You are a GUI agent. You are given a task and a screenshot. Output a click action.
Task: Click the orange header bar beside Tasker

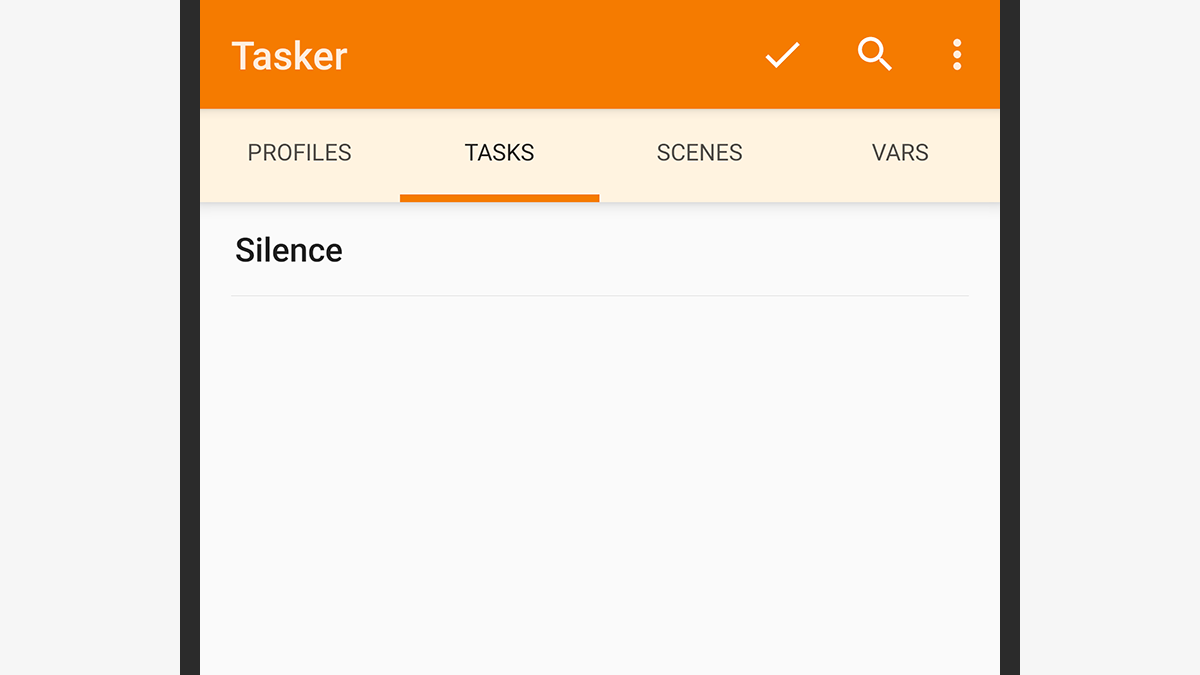coord(550,55)
